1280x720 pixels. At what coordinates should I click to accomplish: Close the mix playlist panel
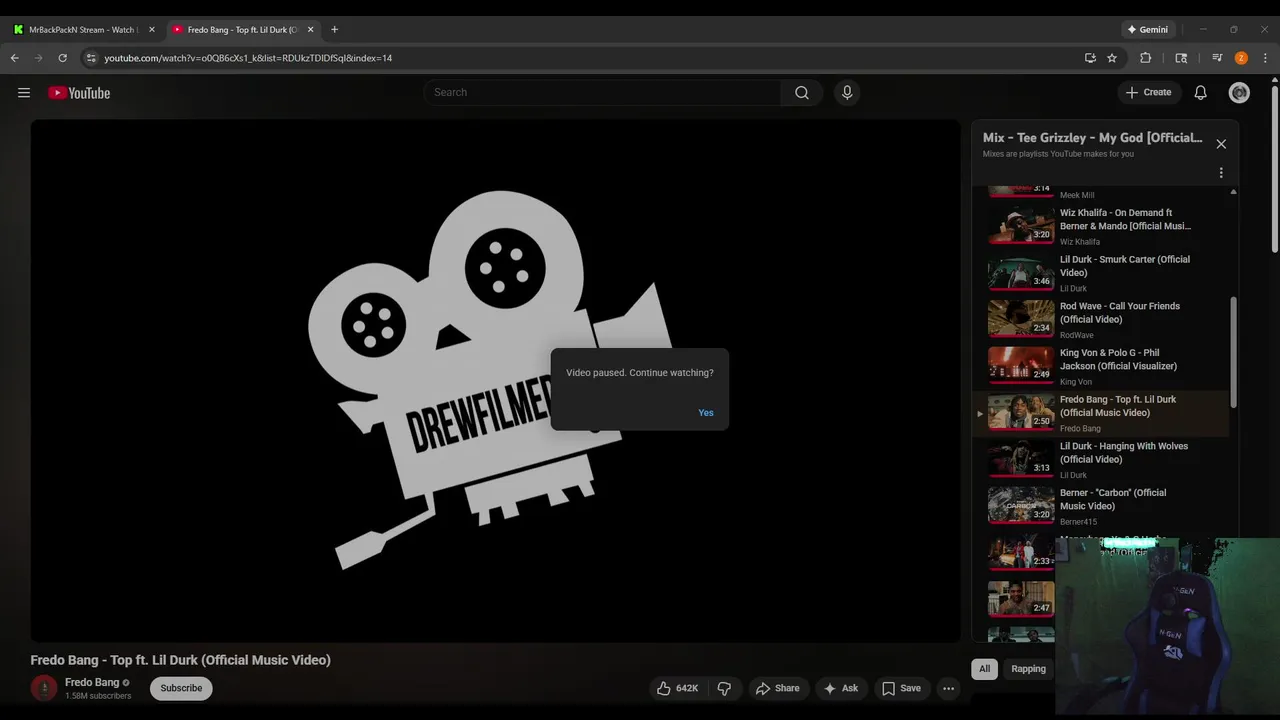1221,144
